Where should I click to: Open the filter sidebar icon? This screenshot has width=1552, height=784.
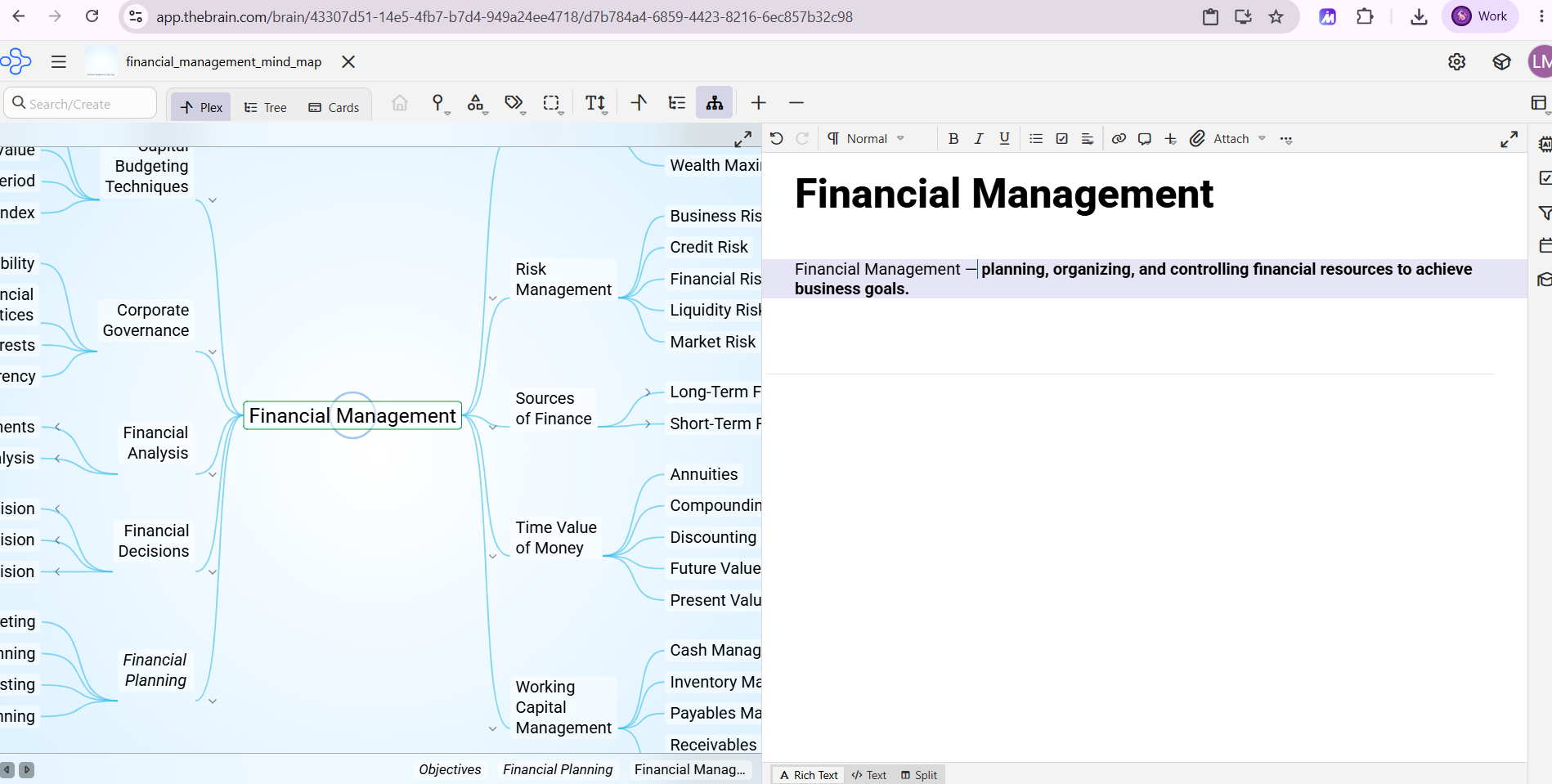(x=1545, y=213)
